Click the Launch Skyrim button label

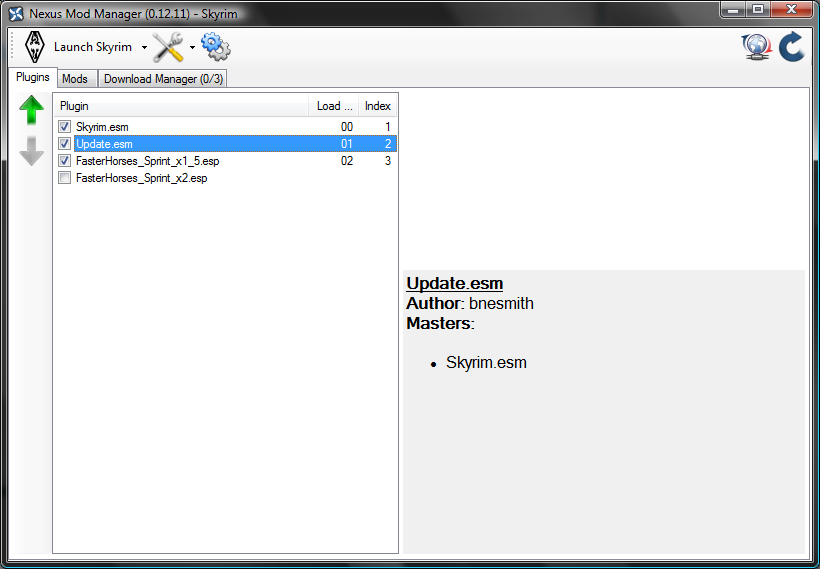click(x=93, y=47)
